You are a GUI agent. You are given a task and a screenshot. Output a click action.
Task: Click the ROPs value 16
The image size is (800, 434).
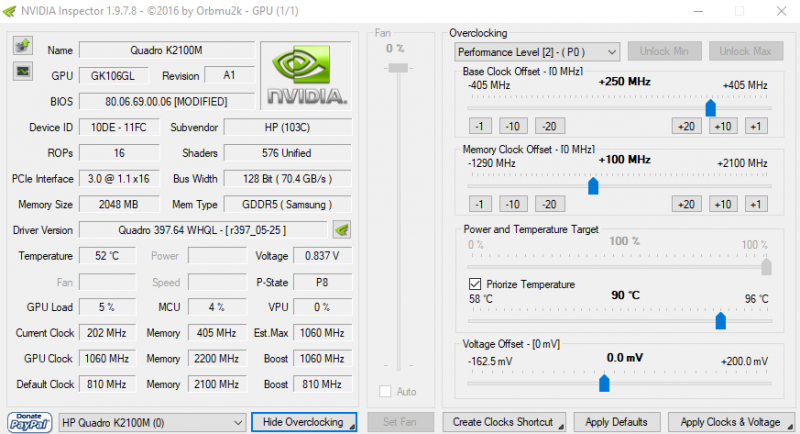(119, 153)
